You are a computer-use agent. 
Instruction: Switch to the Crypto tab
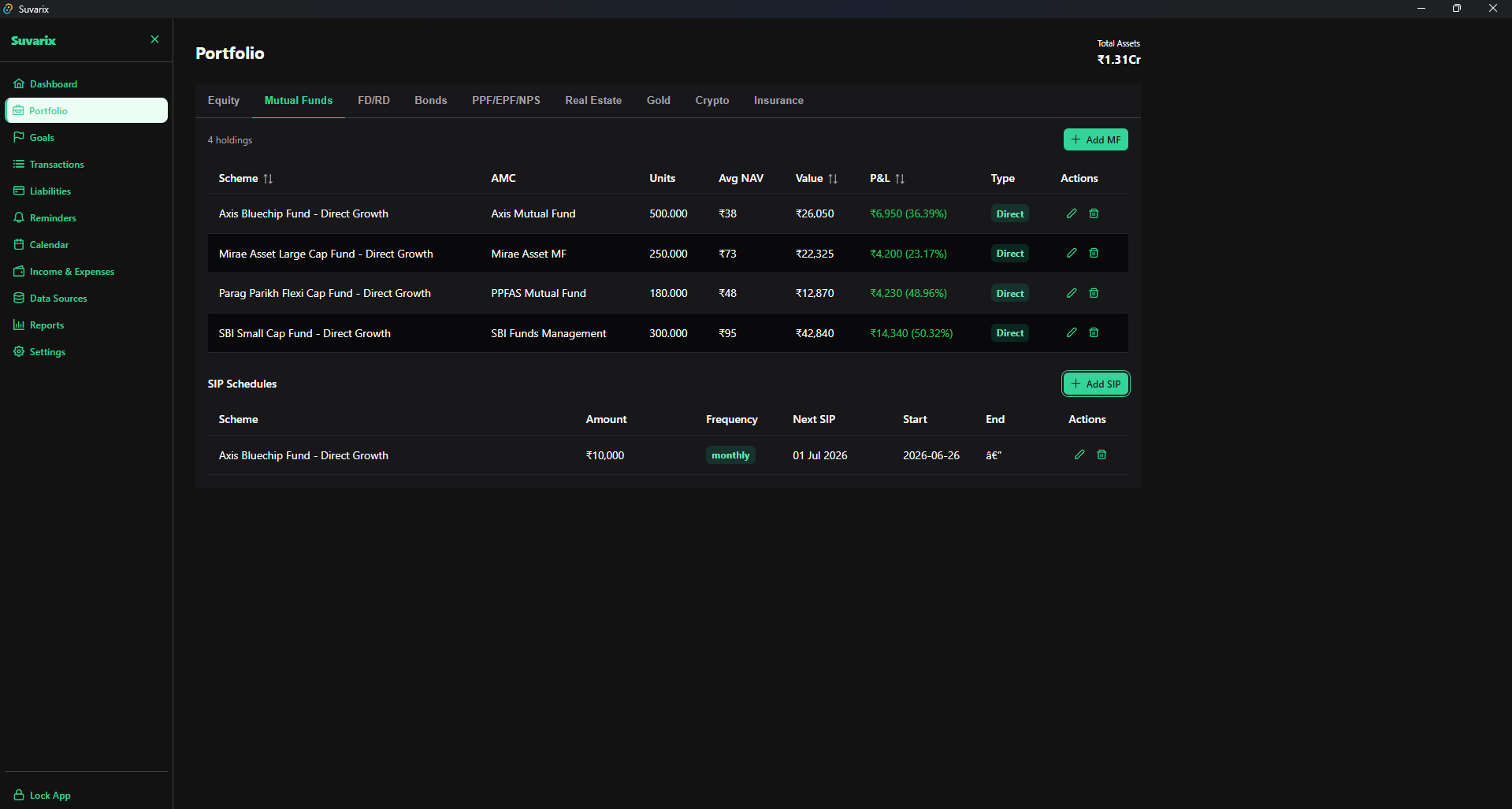tap(712, 100)
